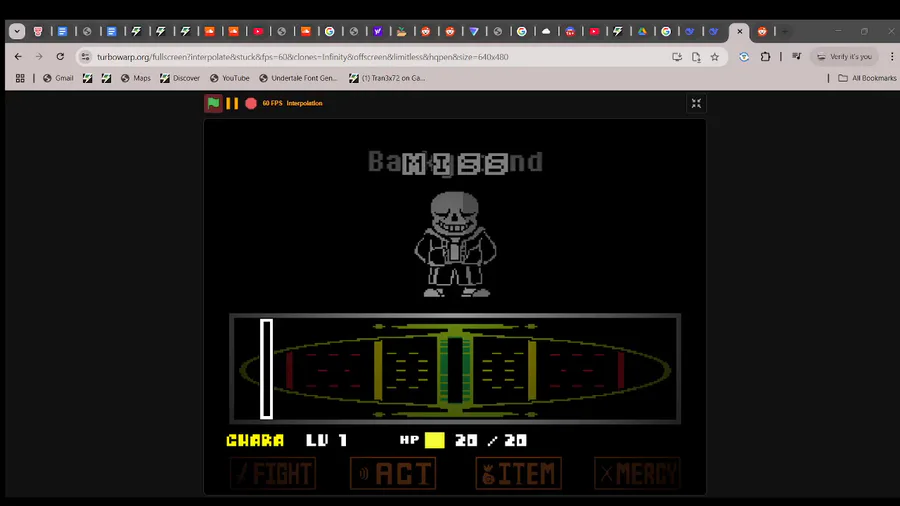Image resolution: width=900 pixels, height=506 pixels.
Task: Click the turbowarp.org URL address field
Action: 379,57
